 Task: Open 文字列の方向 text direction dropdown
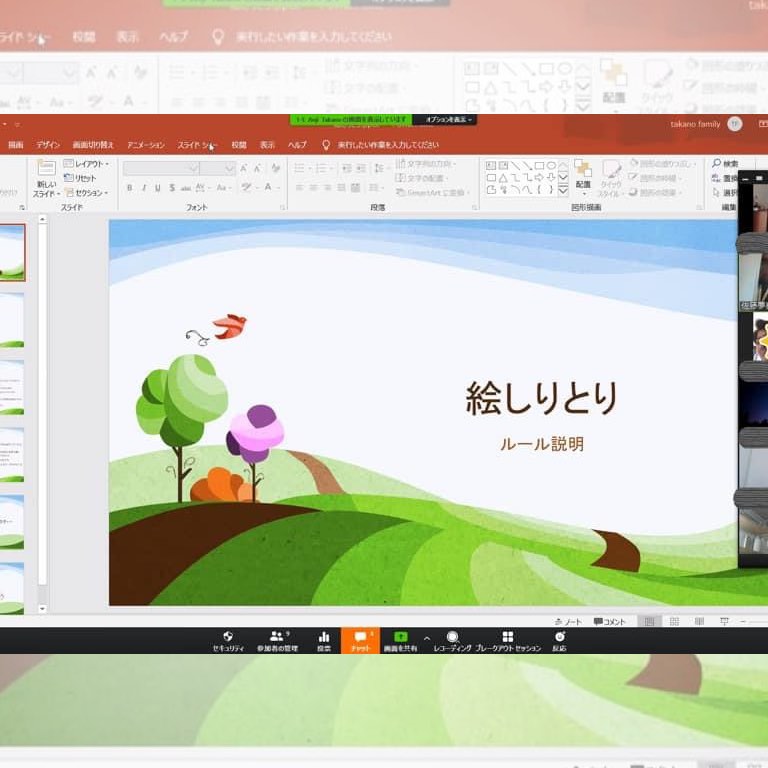(x=425, y=163)
